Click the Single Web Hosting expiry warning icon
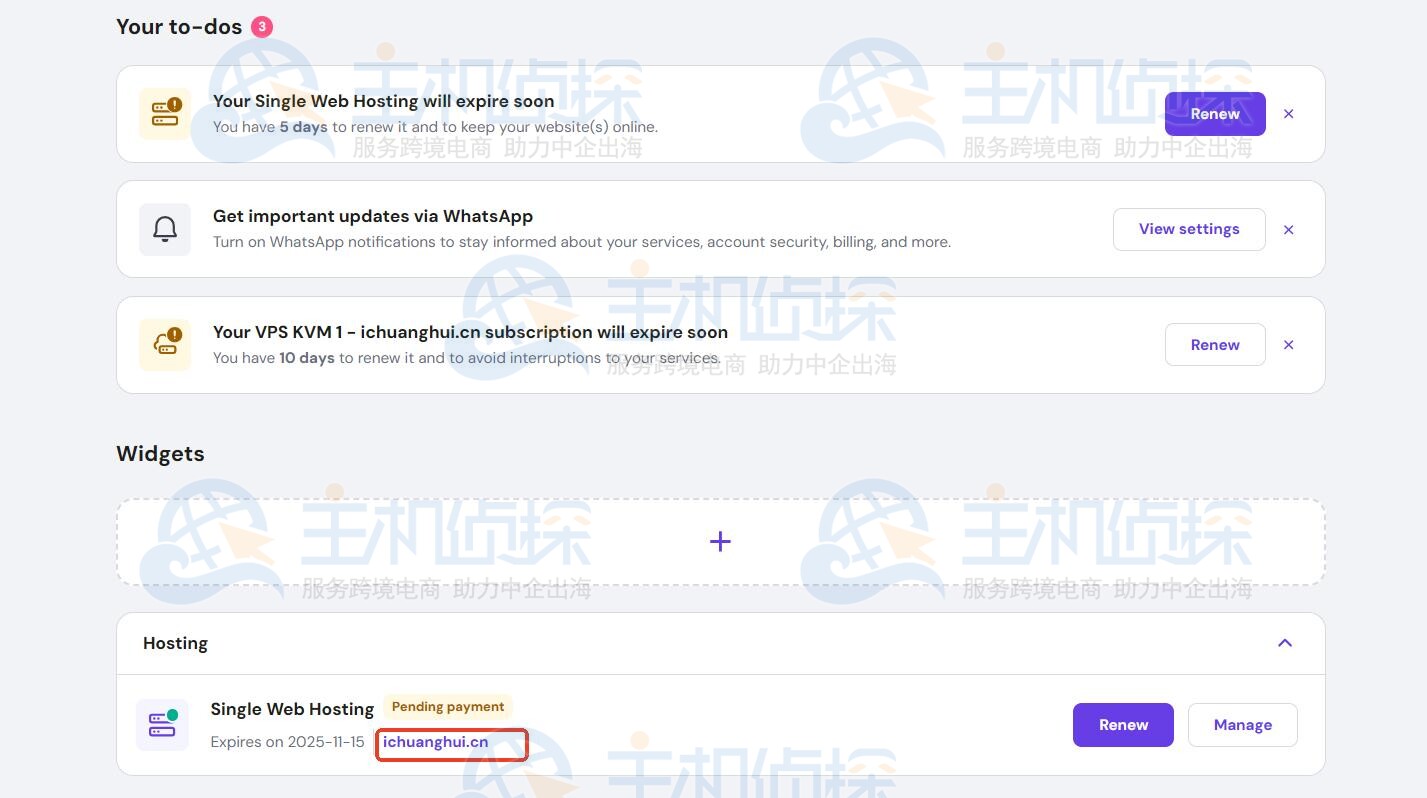 point(165,114)
